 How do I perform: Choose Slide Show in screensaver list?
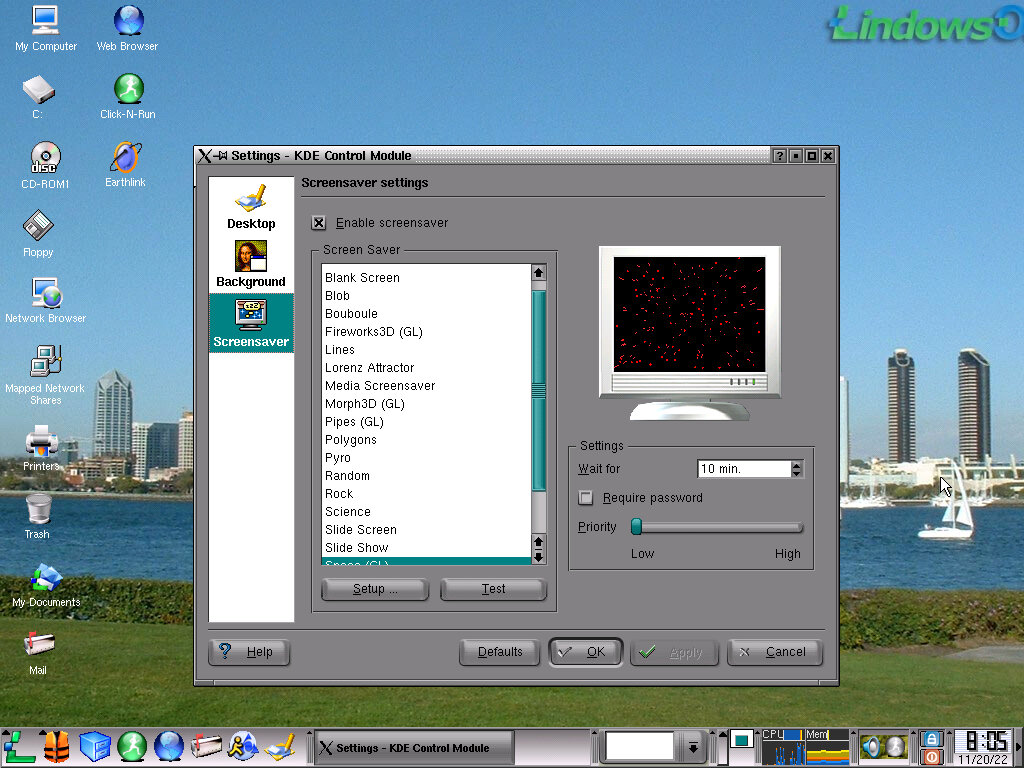356,548
